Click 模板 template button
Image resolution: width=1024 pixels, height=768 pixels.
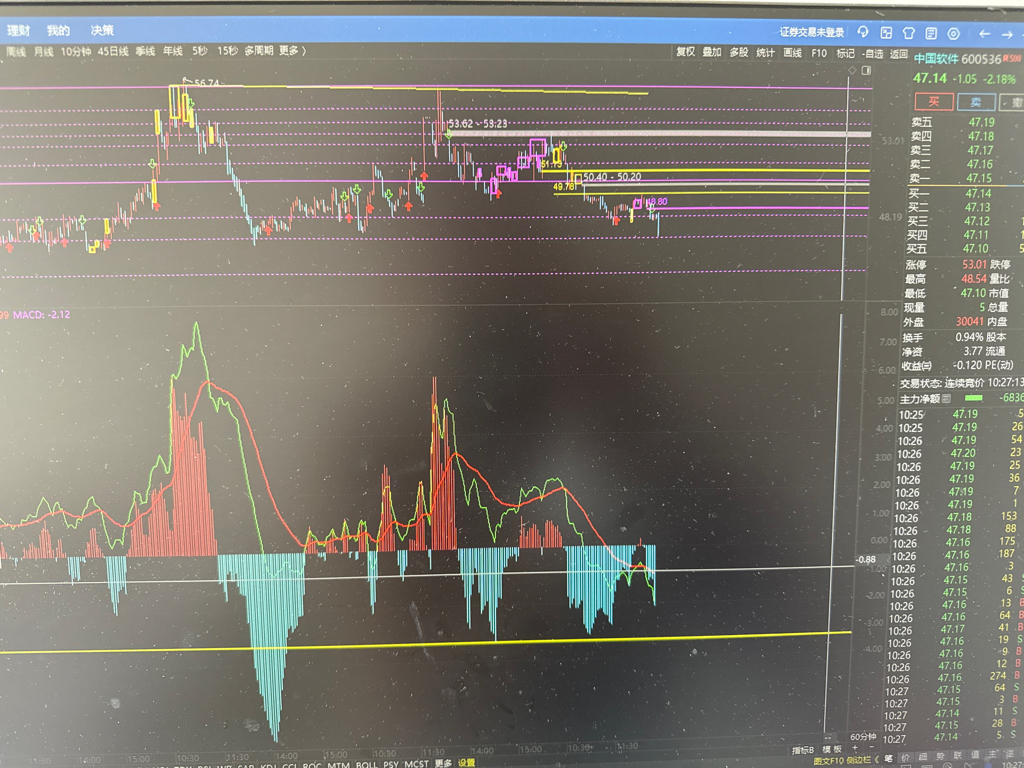[x=831, y=750]
